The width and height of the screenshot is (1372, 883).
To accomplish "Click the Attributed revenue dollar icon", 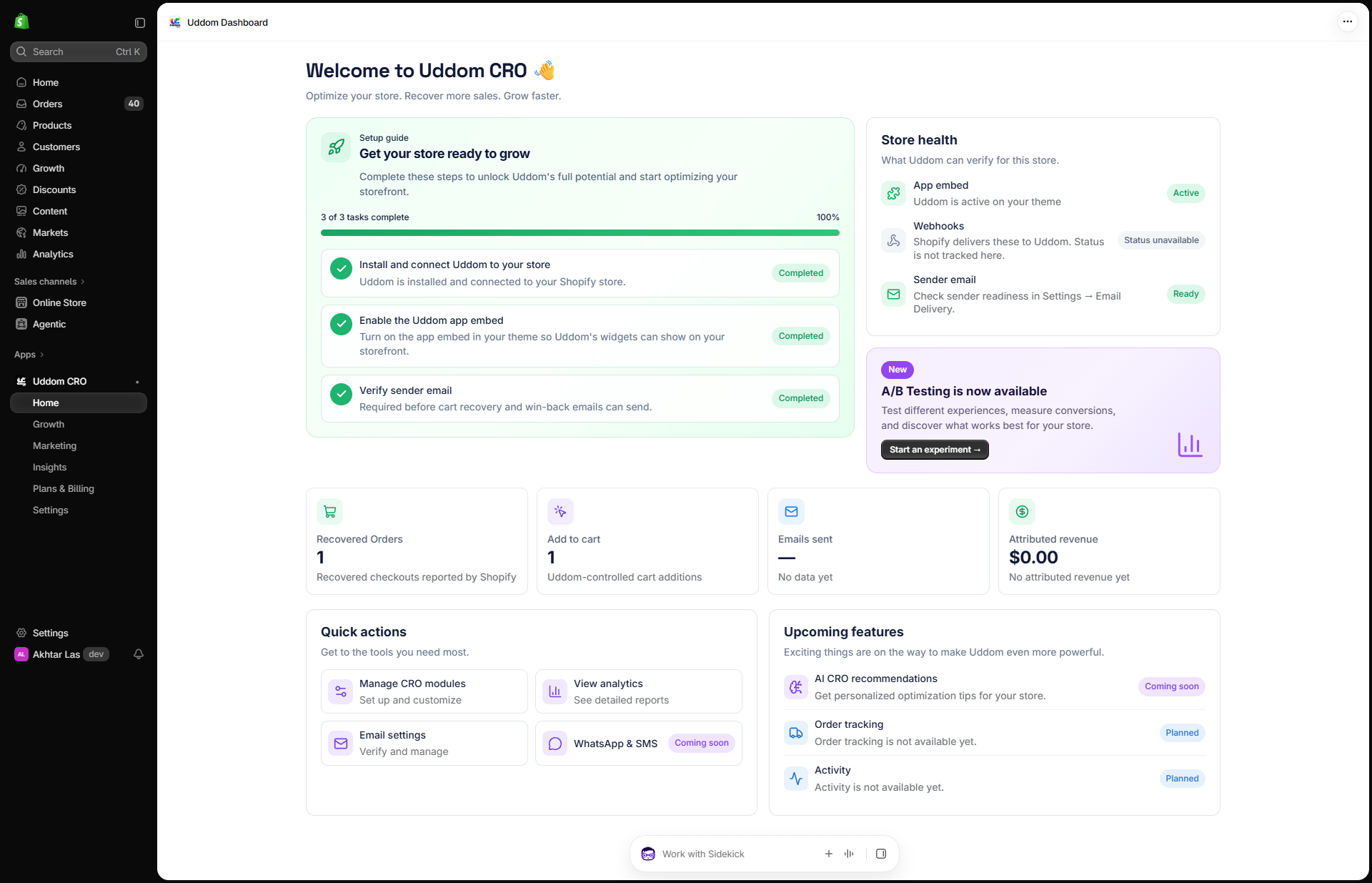I will (1022, 511).
